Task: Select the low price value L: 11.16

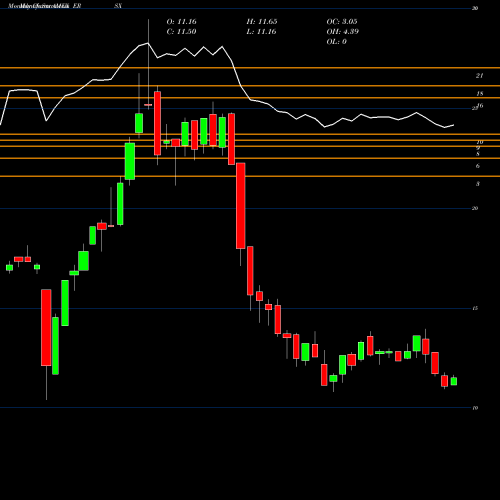Action: [262, 32]
